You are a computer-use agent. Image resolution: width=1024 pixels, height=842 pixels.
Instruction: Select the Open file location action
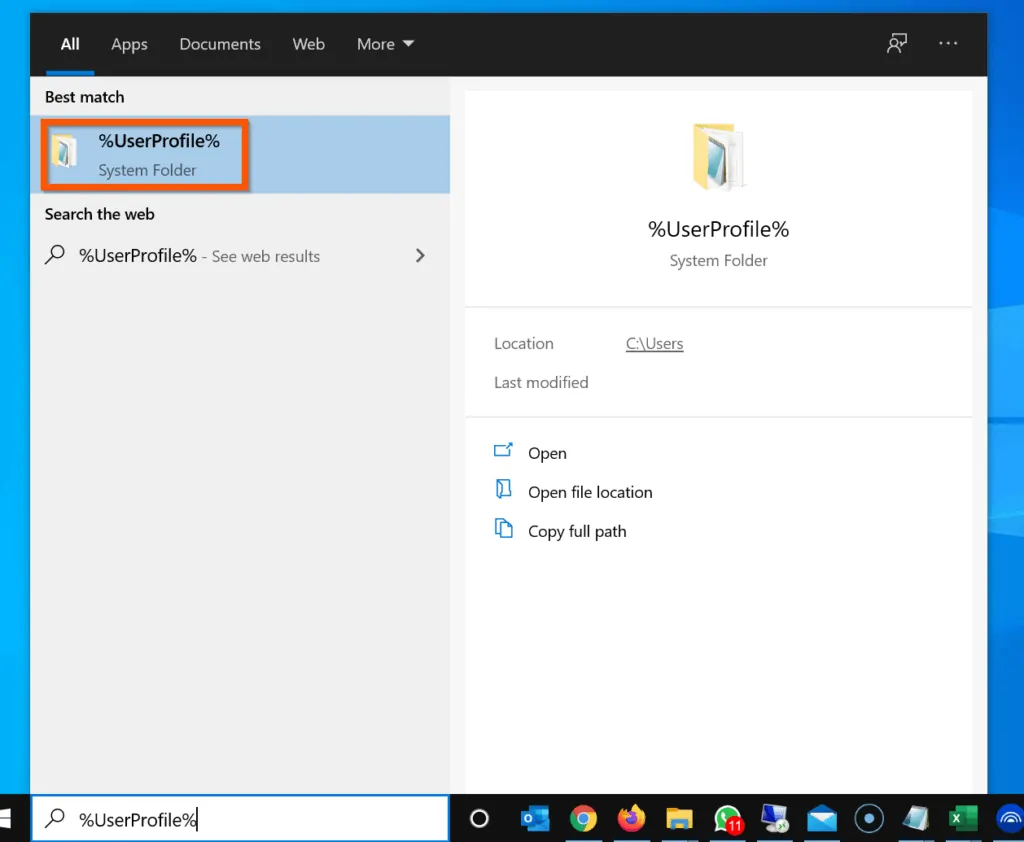click(590, 491)
